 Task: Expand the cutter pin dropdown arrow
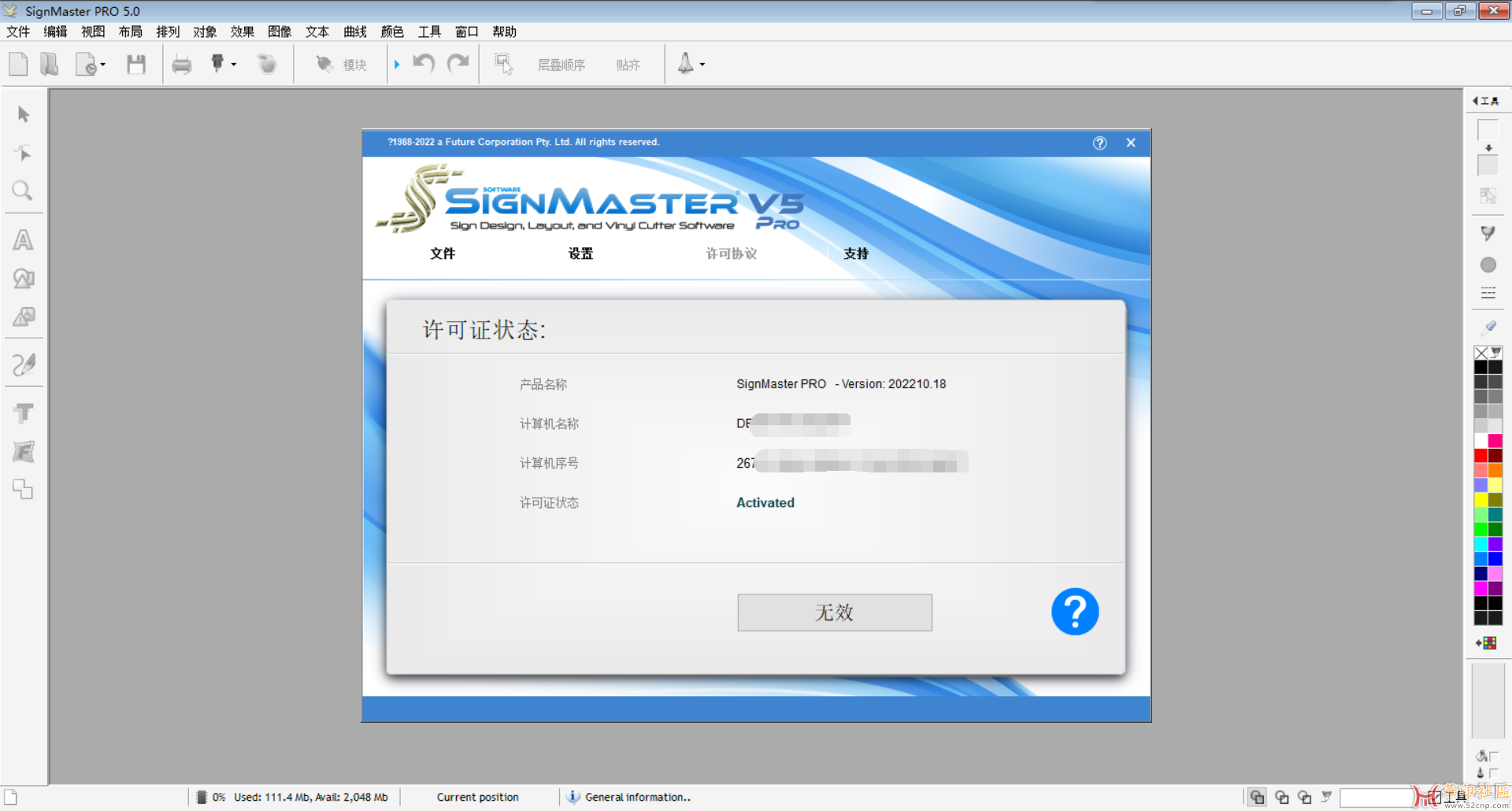click(x=233, y=65)
